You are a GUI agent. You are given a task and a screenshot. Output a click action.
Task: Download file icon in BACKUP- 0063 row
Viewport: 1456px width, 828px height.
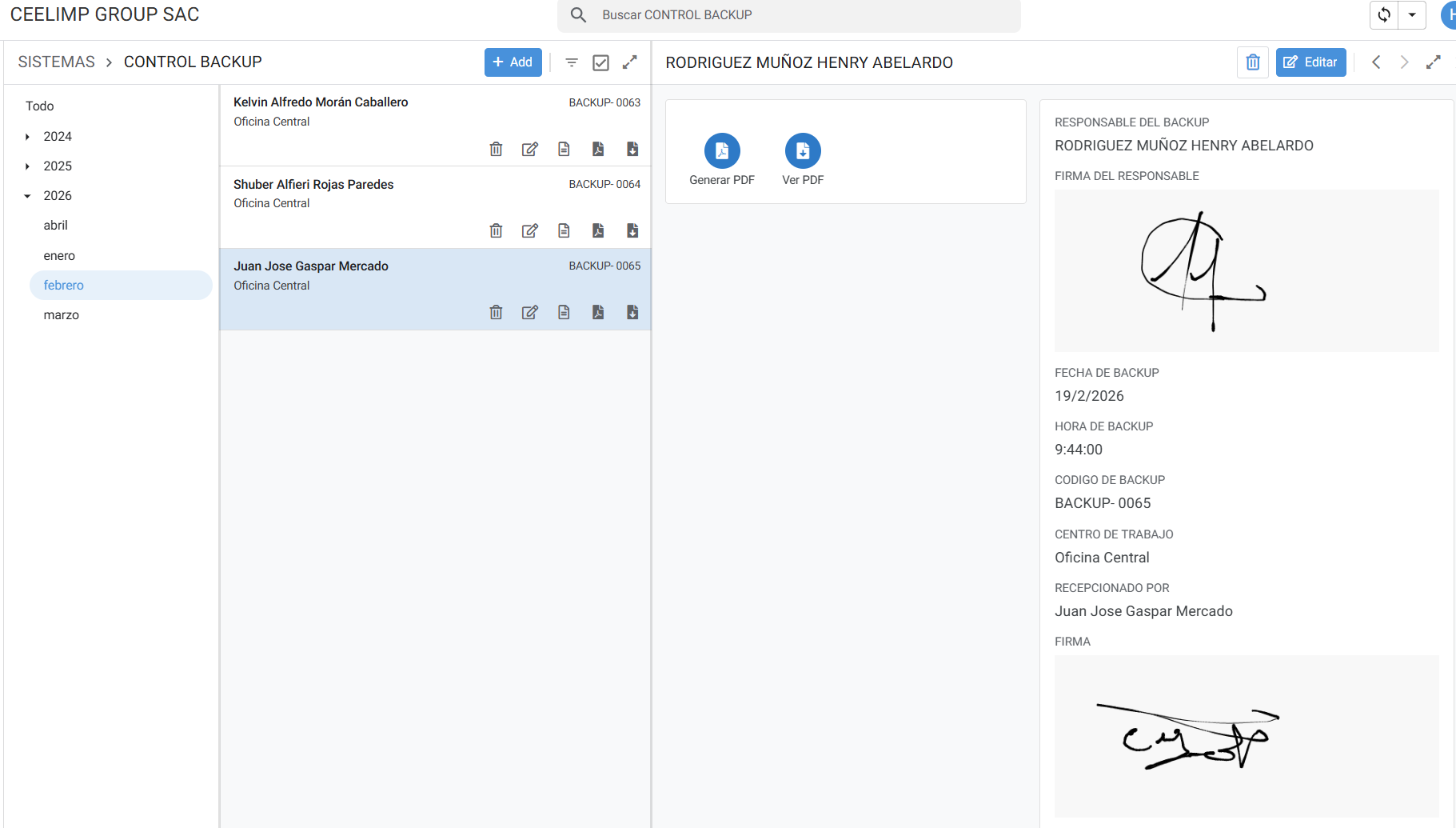[x=632, y=149]
